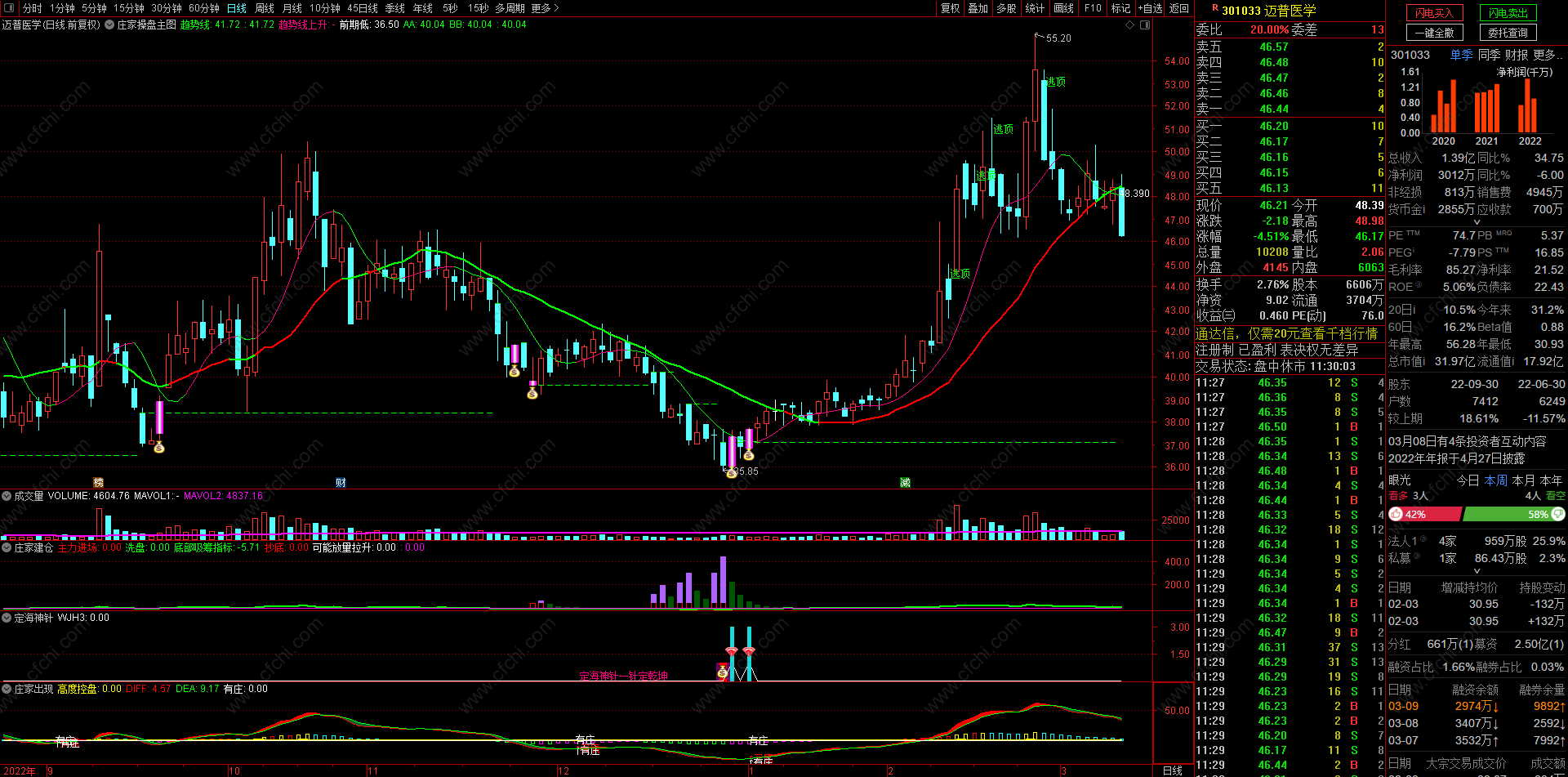Open the 庄家建仓 indicator settings circle icon

[7, 547]
